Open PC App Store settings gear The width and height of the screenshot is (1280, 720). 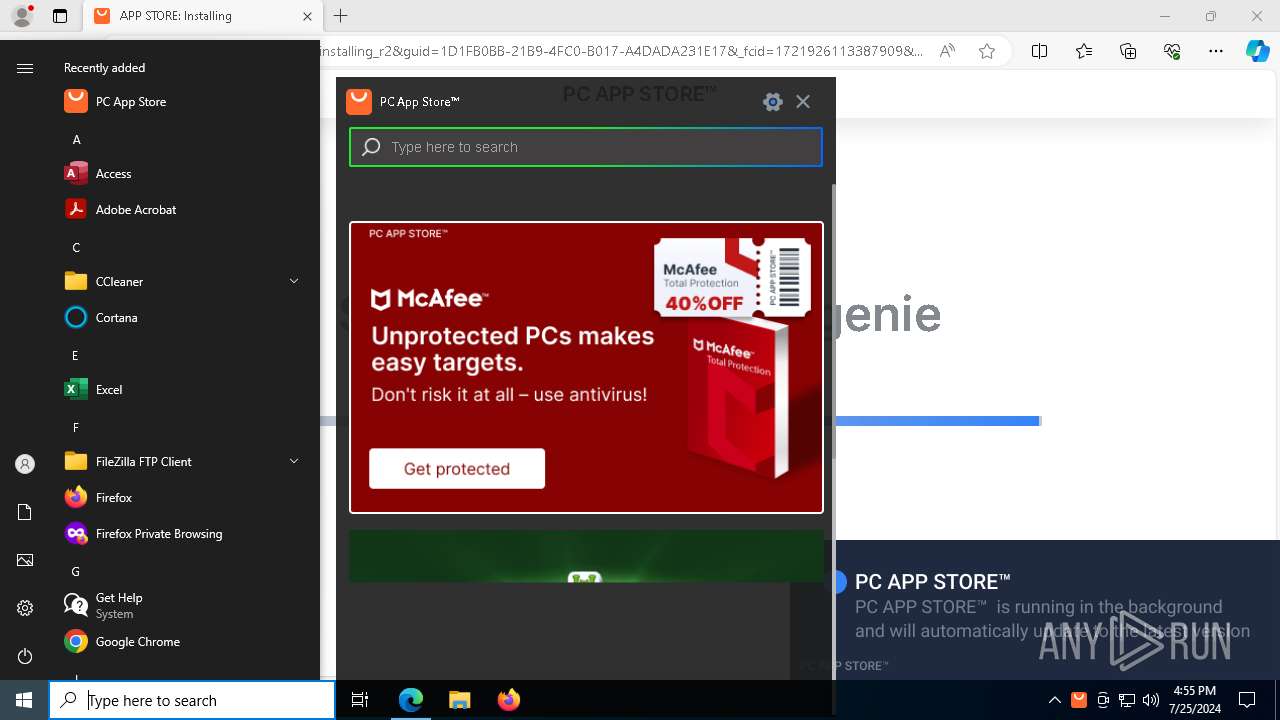click(772, 101)
